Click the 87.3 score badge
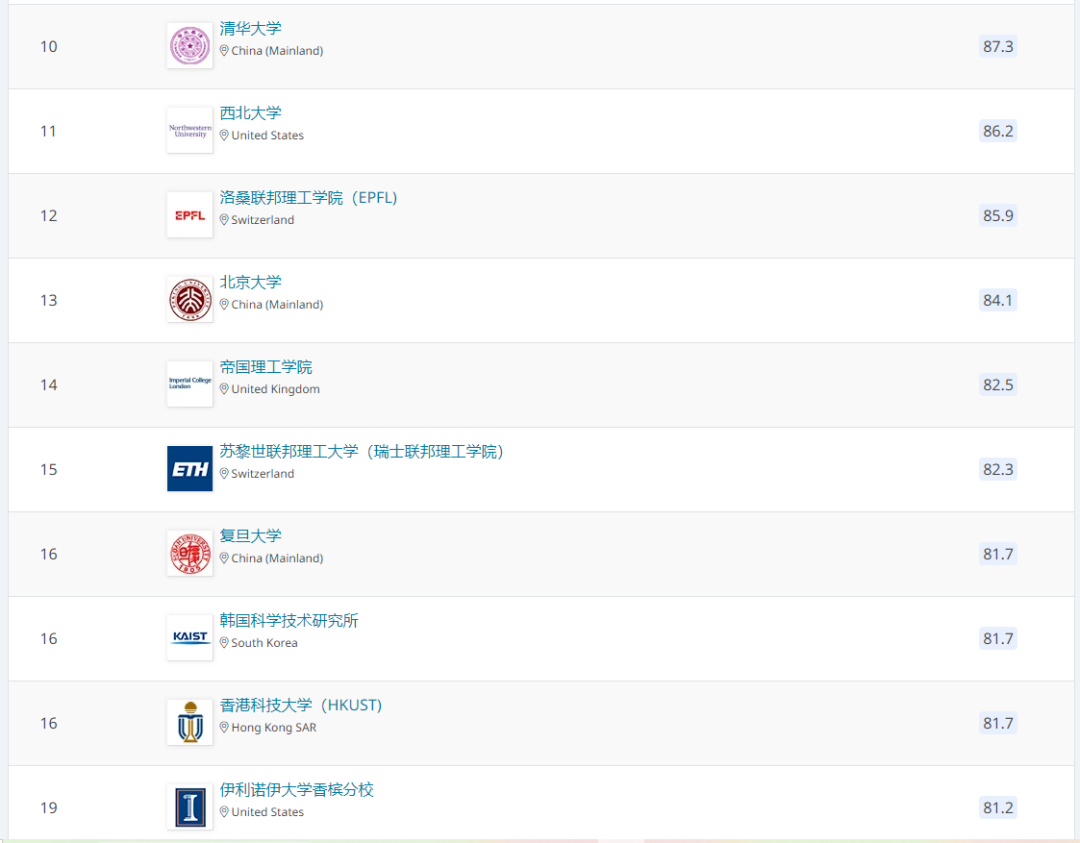Image resolution: width=1080 pixels, height=843 pixels. coord(997,46)
